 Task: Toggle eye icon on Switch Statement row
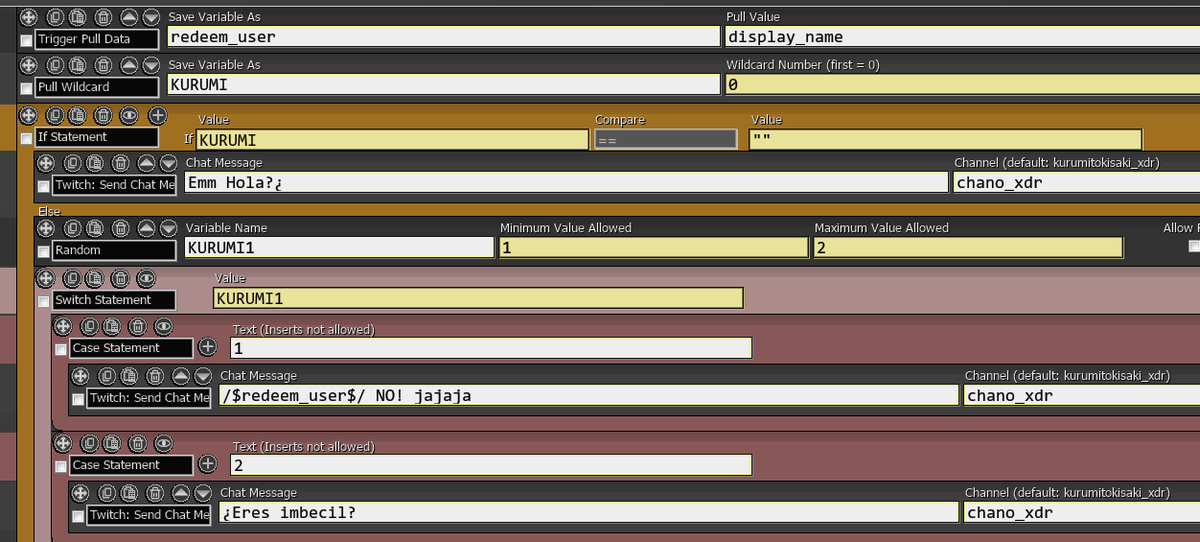coord(146,278)
